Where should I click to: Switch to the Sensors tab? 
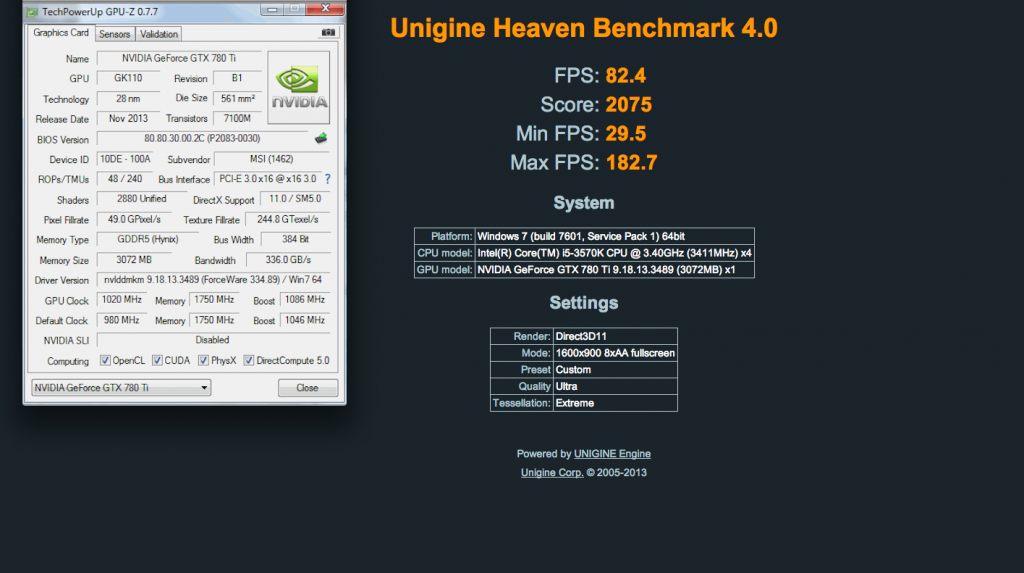(114, 34)
